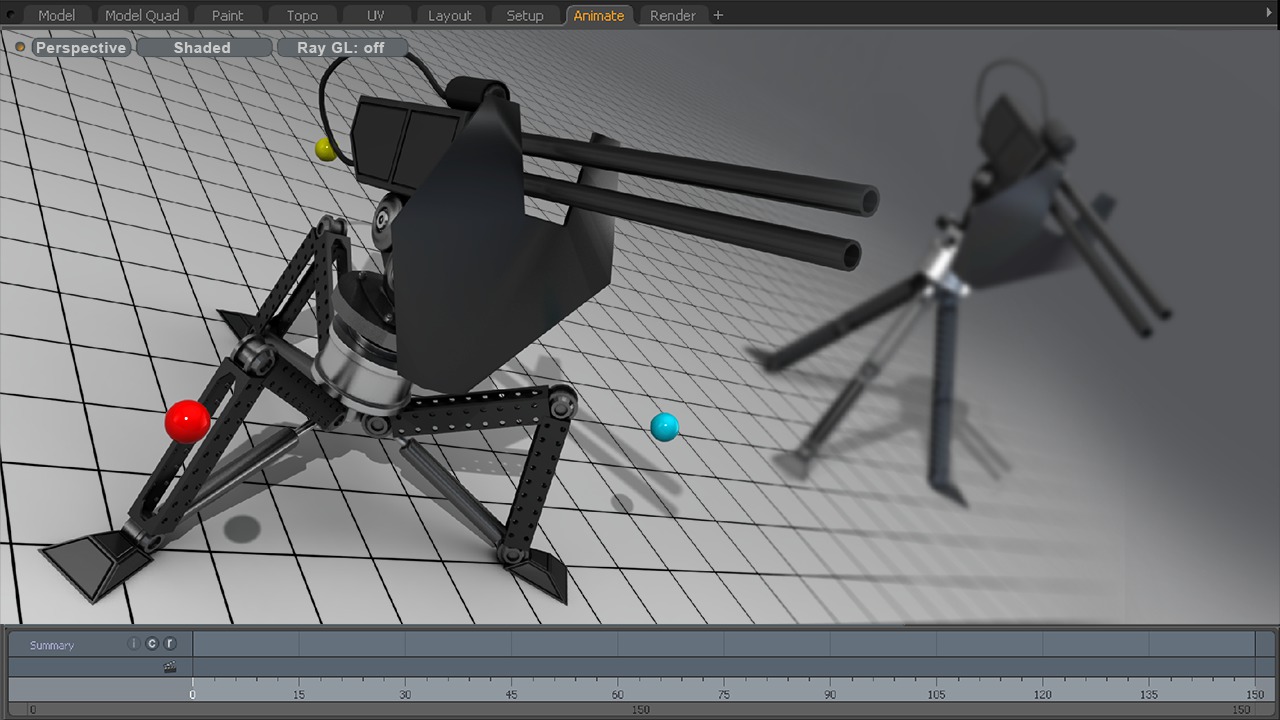Open the Render tab
The image size is (1280, 720).
tap(672, 15)
